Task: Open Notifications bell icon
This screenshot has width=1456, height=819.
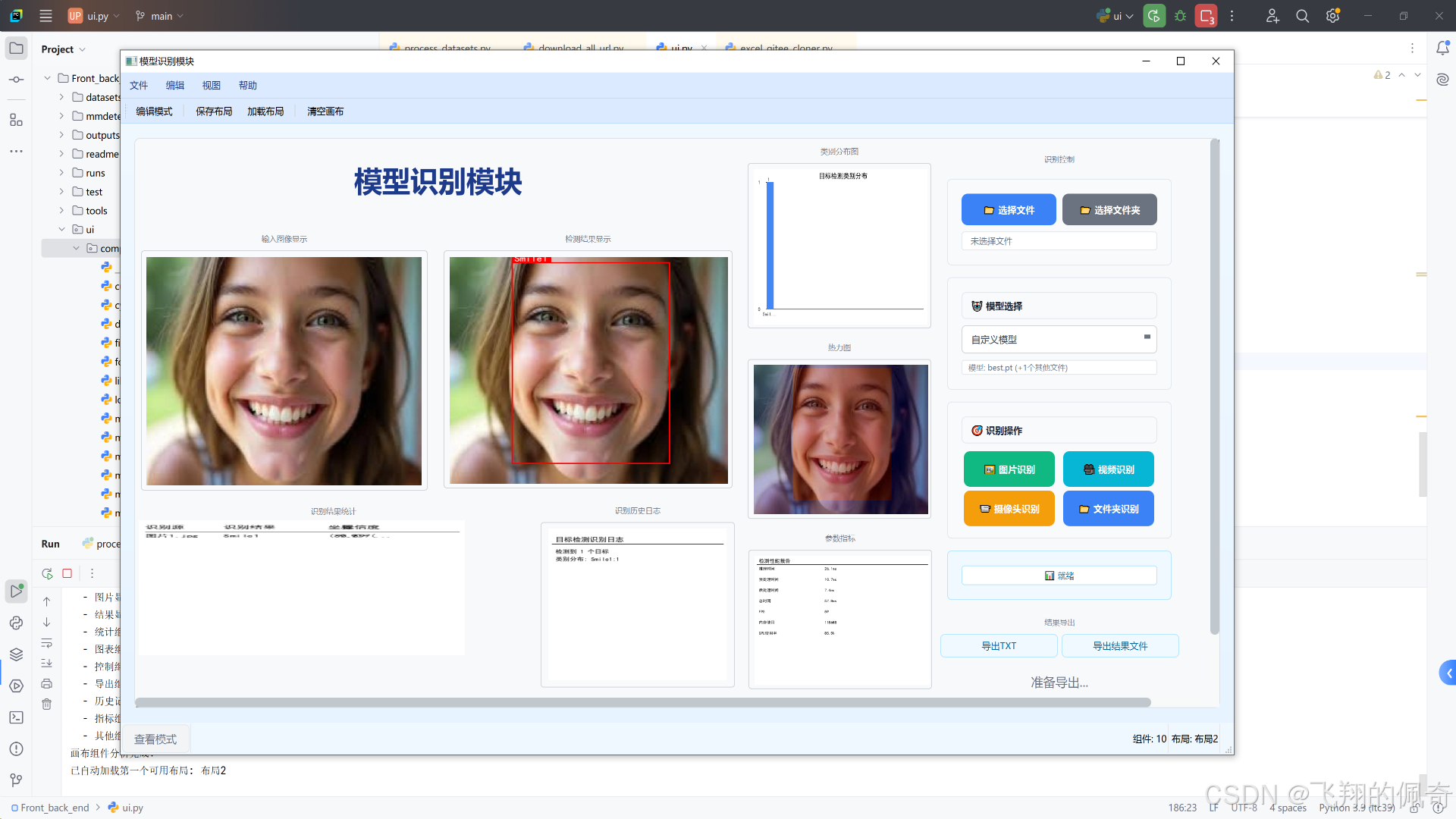Action: click(x=1442, y=49)
